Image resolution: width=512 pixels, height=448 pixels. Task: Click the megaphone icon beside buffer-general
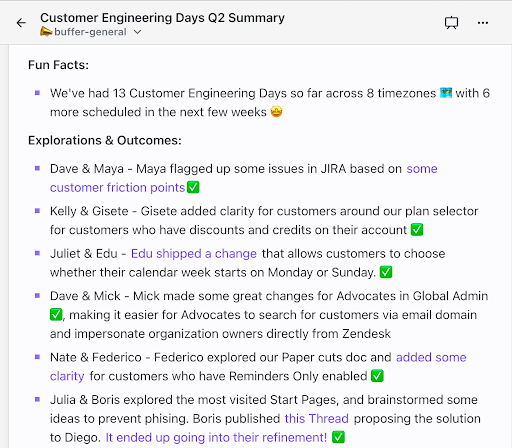click(x=46, y=32)
